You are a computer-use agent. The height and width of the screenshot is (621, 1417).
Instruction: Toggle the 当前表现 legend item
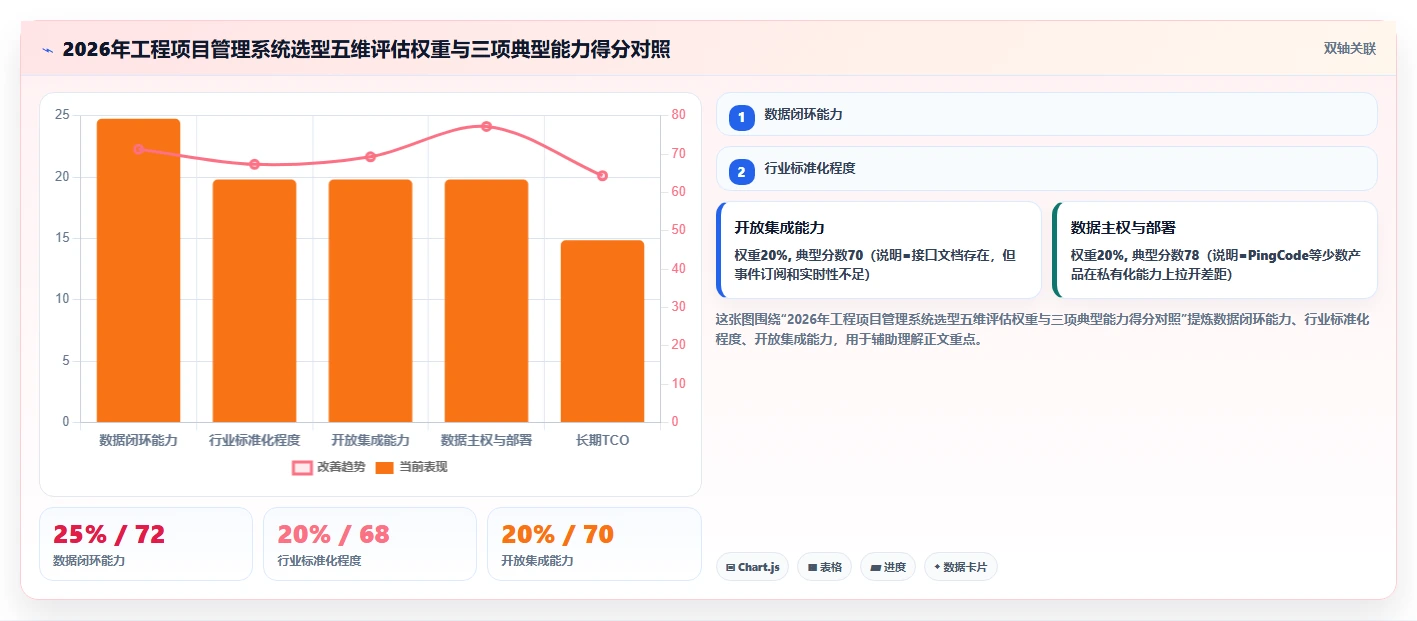[x=411, y=467]
